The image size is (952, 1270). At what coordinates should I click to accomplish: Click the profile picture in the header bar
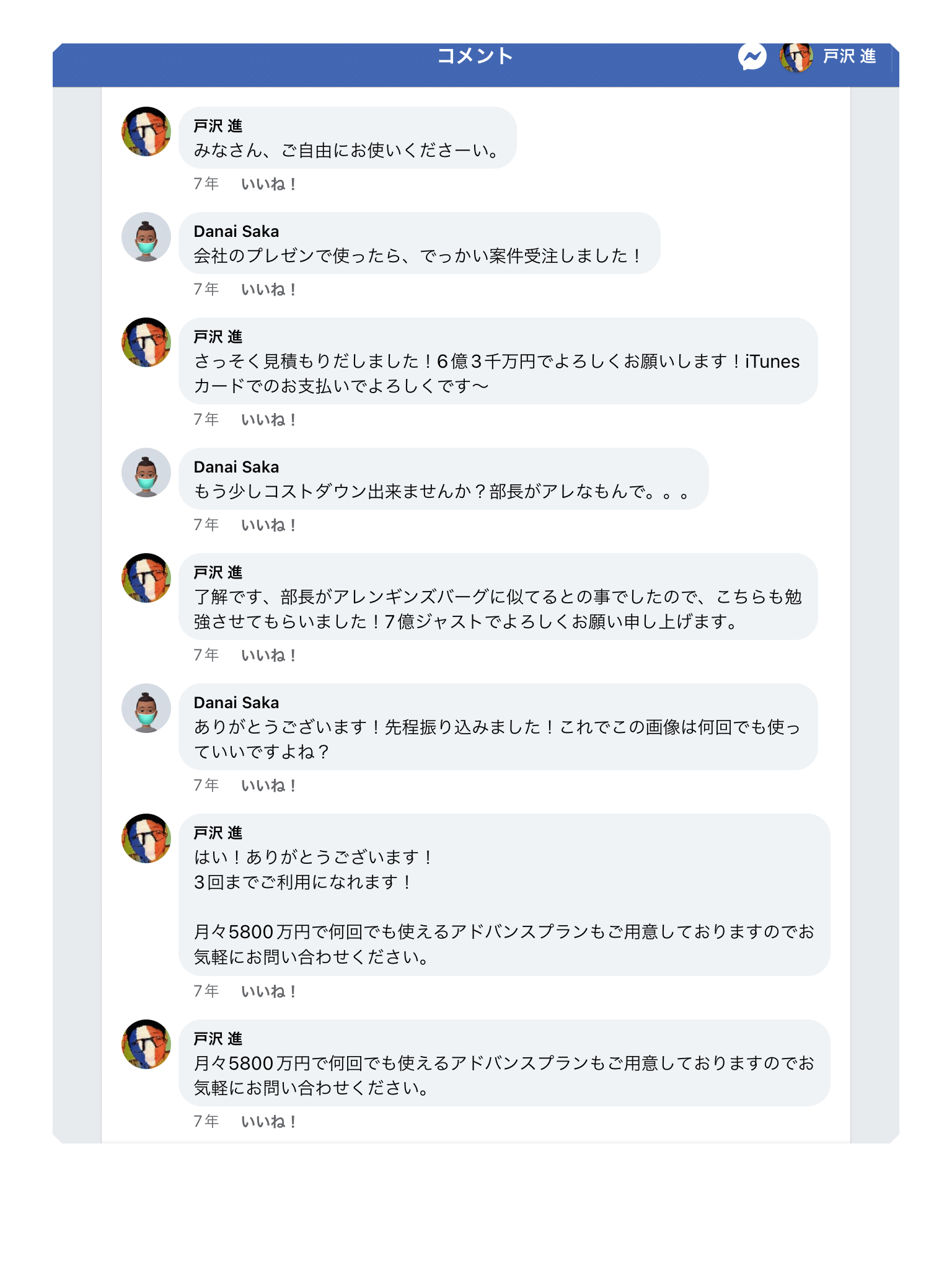click(x=796, y=57)
